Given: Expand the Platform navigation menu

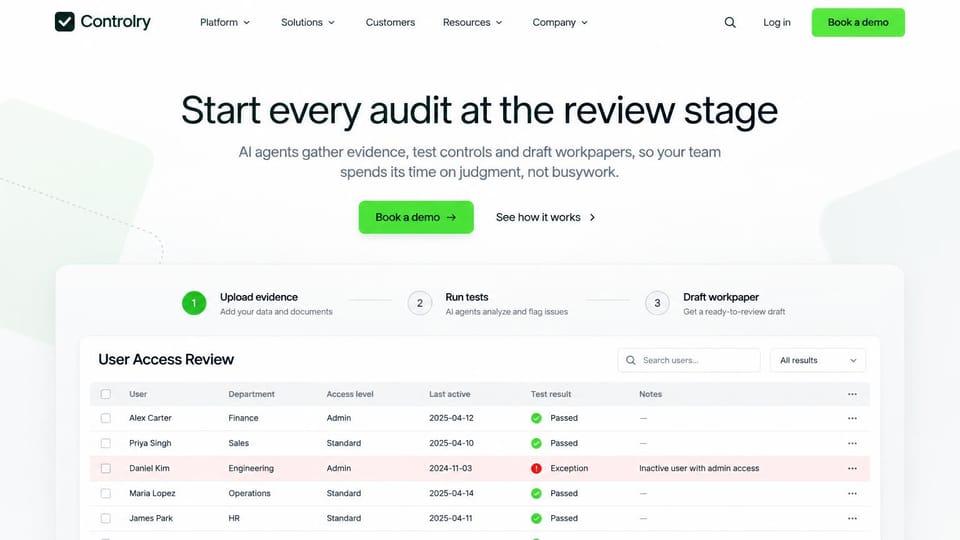Looking at the screenshot, I should tap(225, 22).
